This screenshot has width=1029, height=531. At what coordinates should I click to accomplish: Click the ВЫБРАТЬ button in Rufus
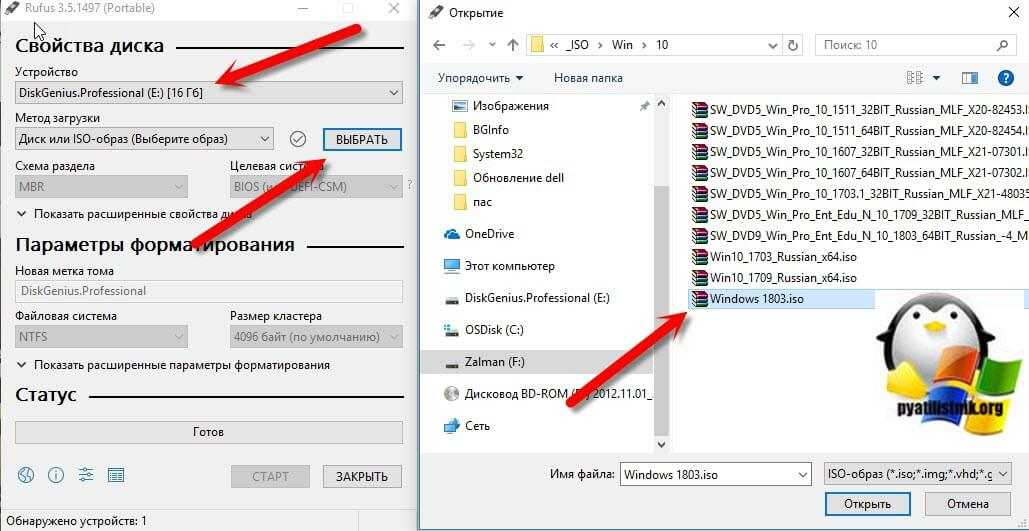pyautogui.click(x=362, y=140)
